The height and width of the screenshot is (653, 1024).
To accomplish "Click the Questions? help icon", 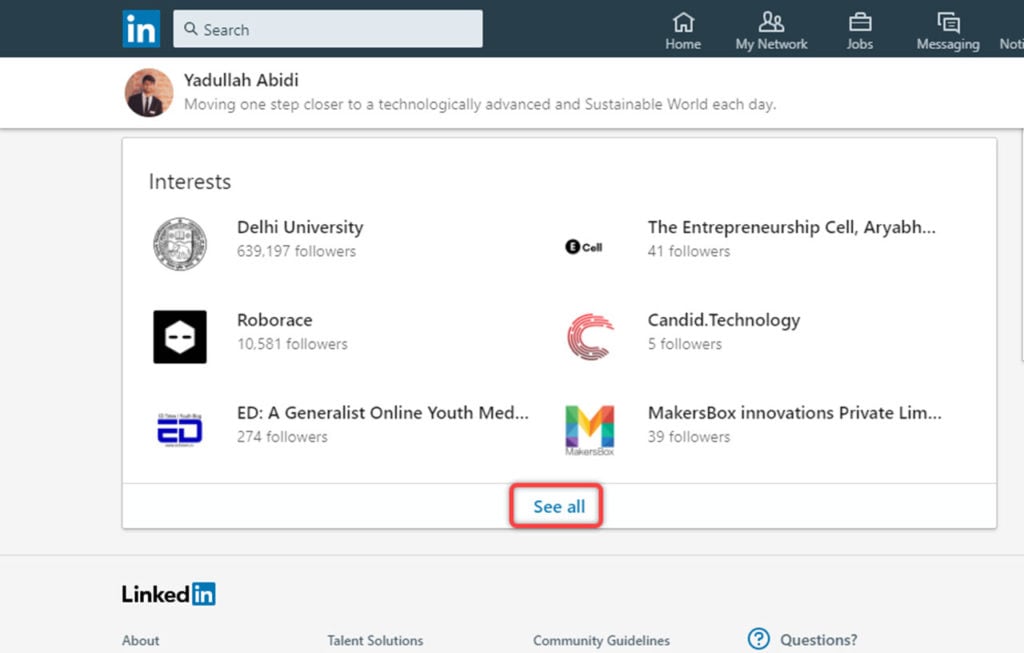I will (x=759, y=639).
